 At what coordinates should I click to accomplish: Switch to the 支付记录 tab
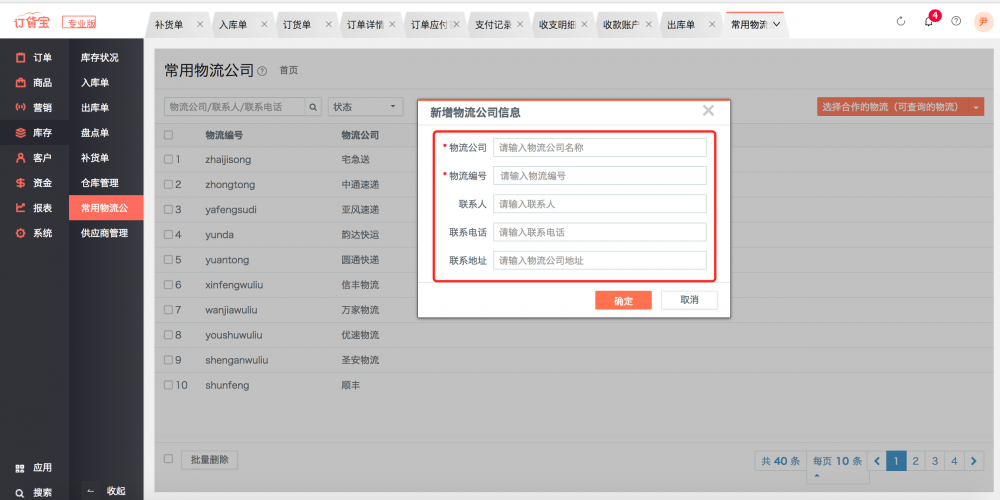pyautogui.click(x=494, y=24)
